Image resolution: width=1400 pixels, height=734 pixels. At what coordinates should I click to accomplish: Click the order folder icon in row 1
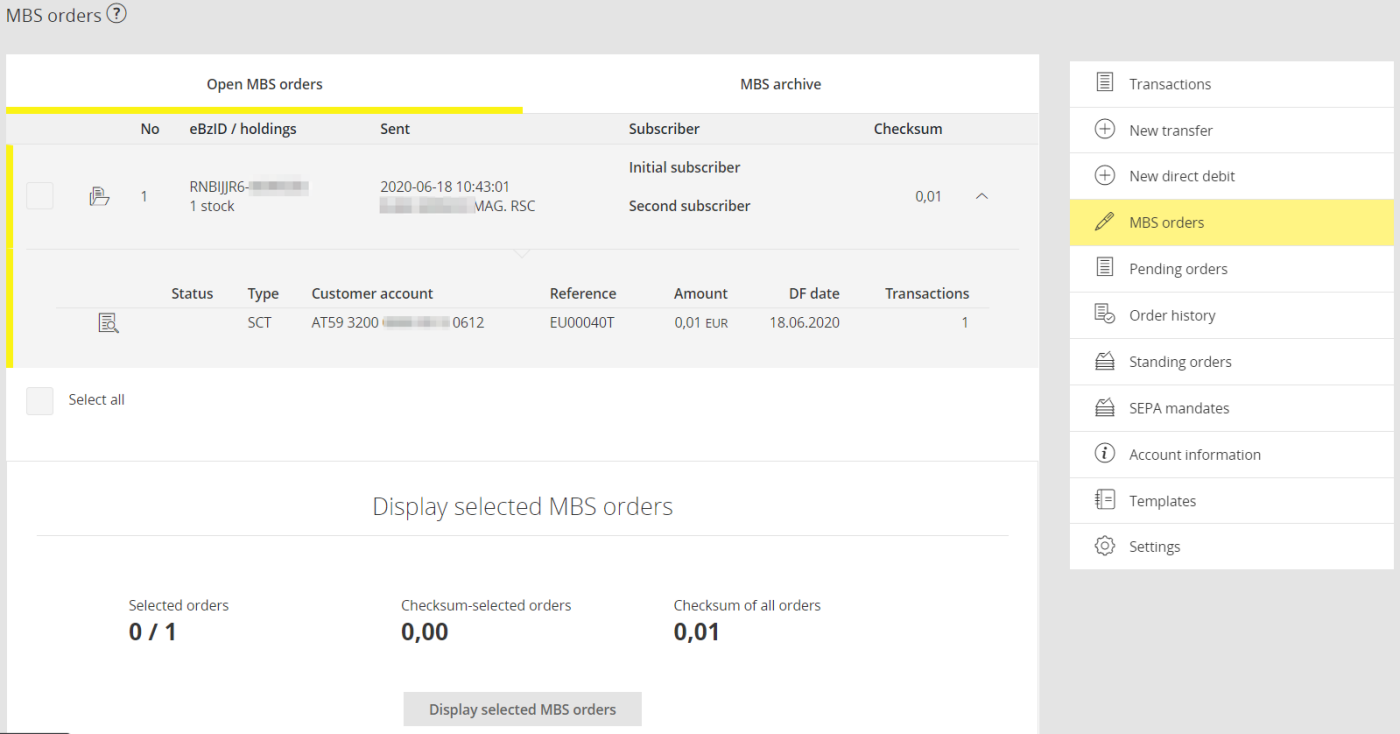click(99, 196)
